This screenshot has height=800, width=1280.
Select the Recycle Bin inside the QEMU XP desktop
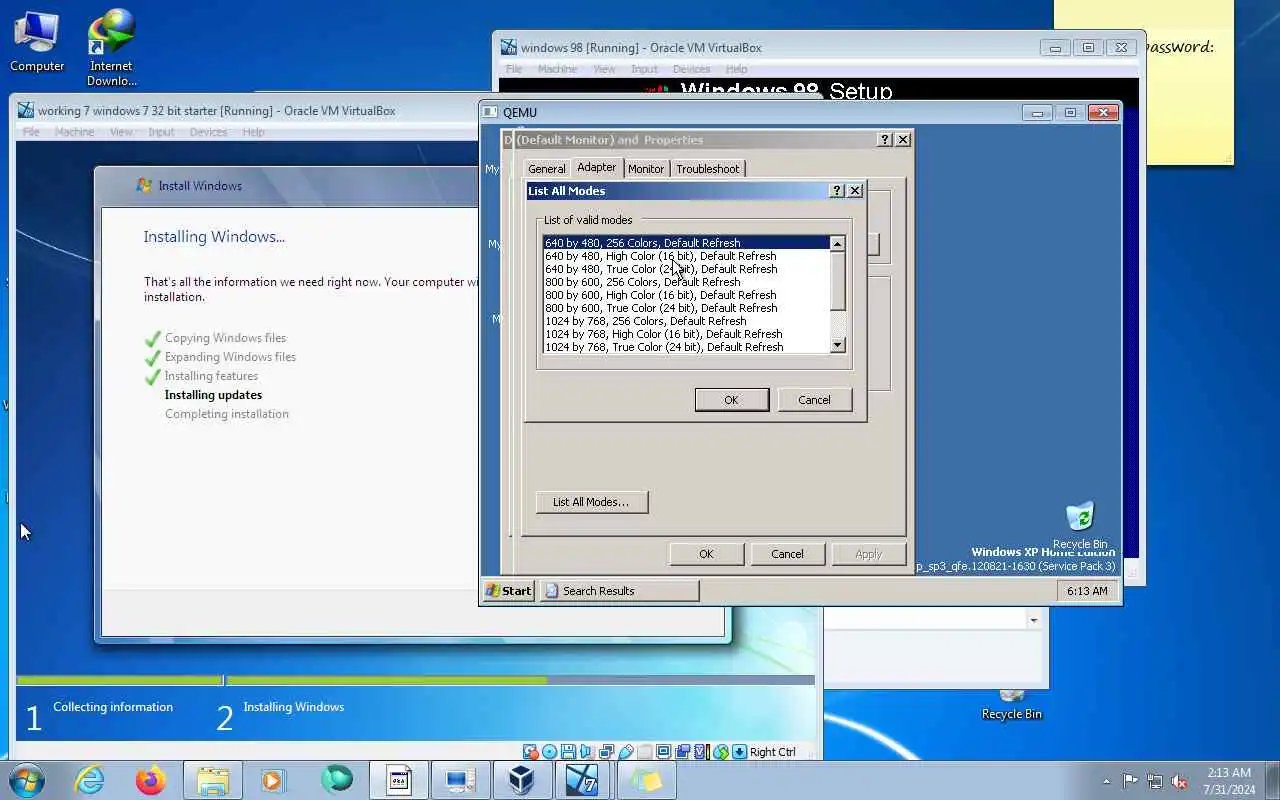[x=1079, y=525]
